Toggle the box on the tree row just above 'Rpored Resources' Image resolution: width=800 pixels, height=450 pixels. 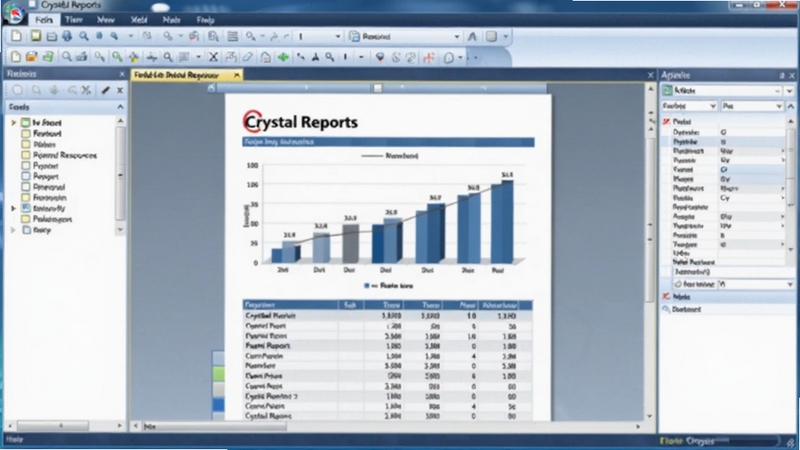click(x=26, y=144)
